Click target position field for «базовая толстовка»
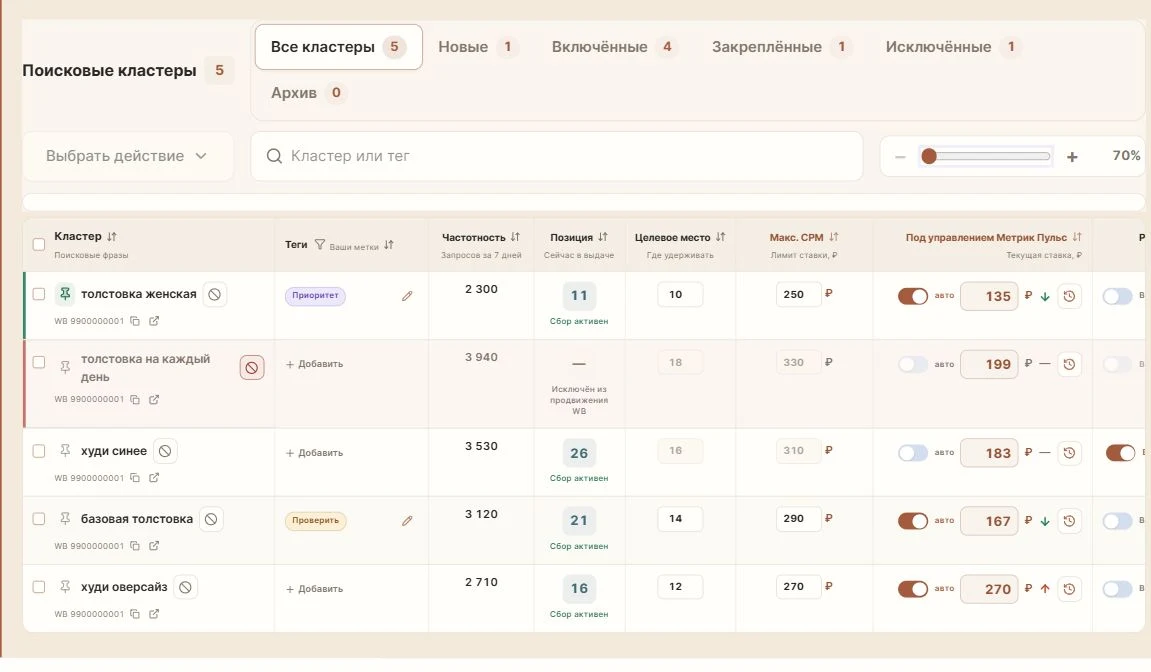Viewport: 1151px width, 672px height. pos(680,519)
